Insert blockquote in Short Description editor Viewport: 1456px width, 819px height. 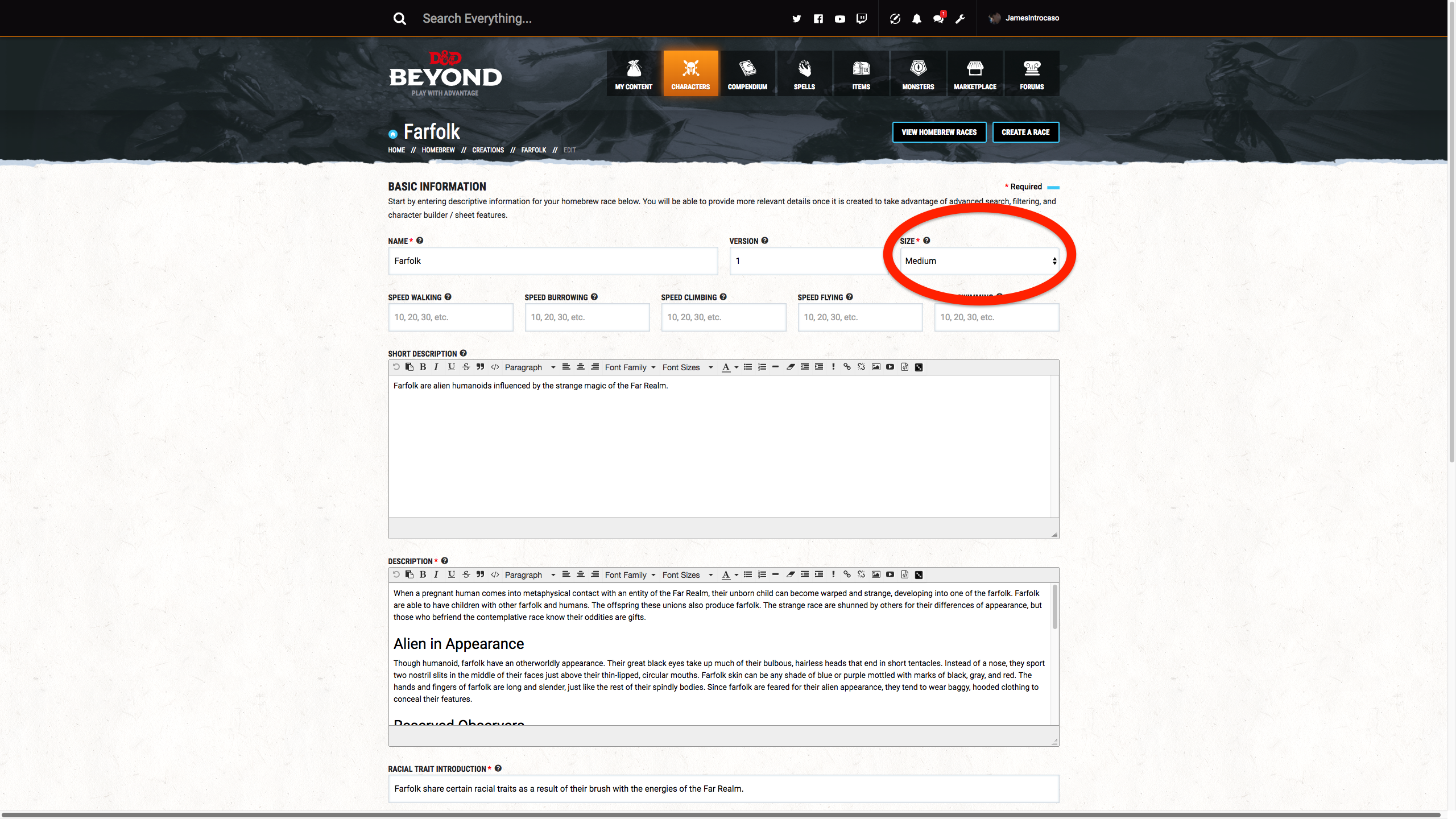480,367
